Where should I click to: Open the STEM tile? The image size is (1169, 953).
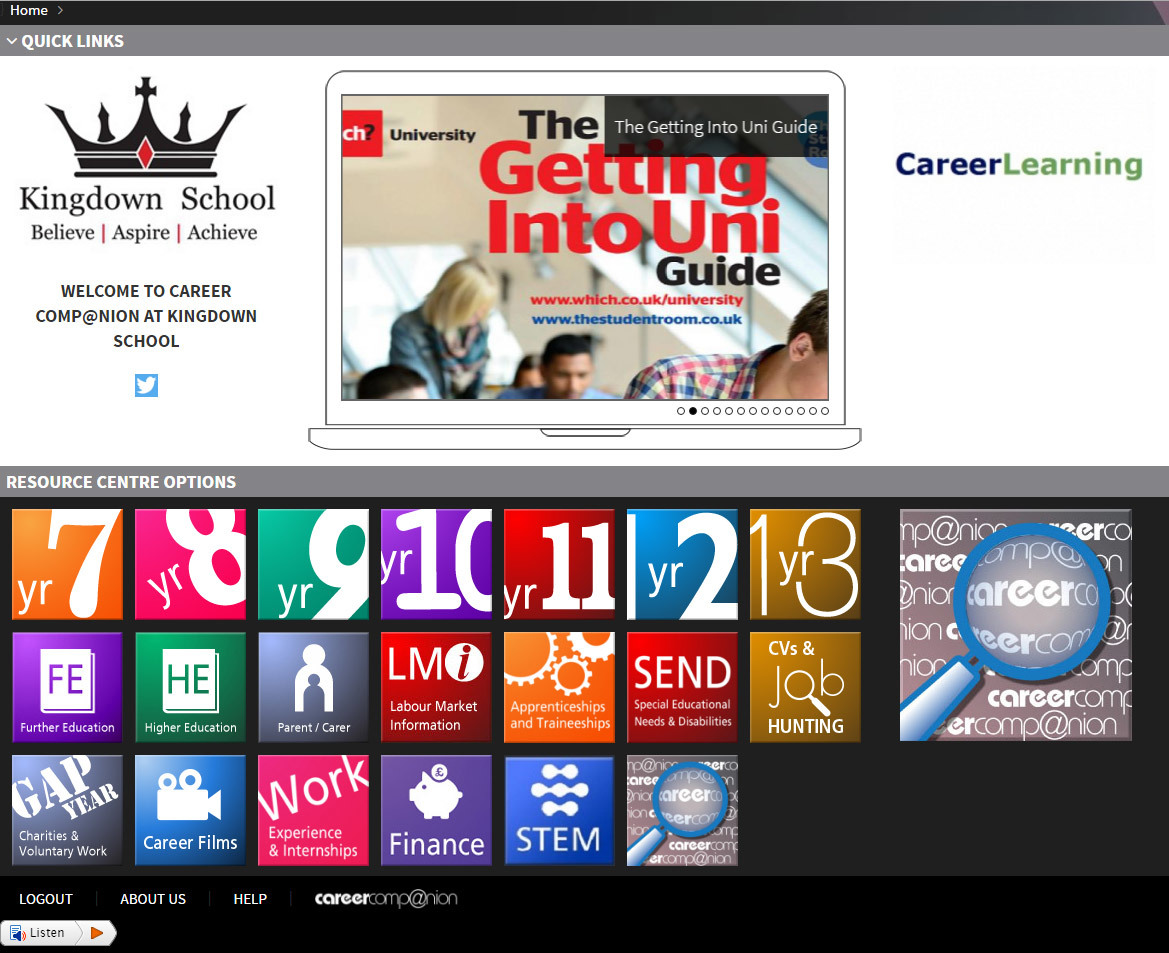coord(559,811)
